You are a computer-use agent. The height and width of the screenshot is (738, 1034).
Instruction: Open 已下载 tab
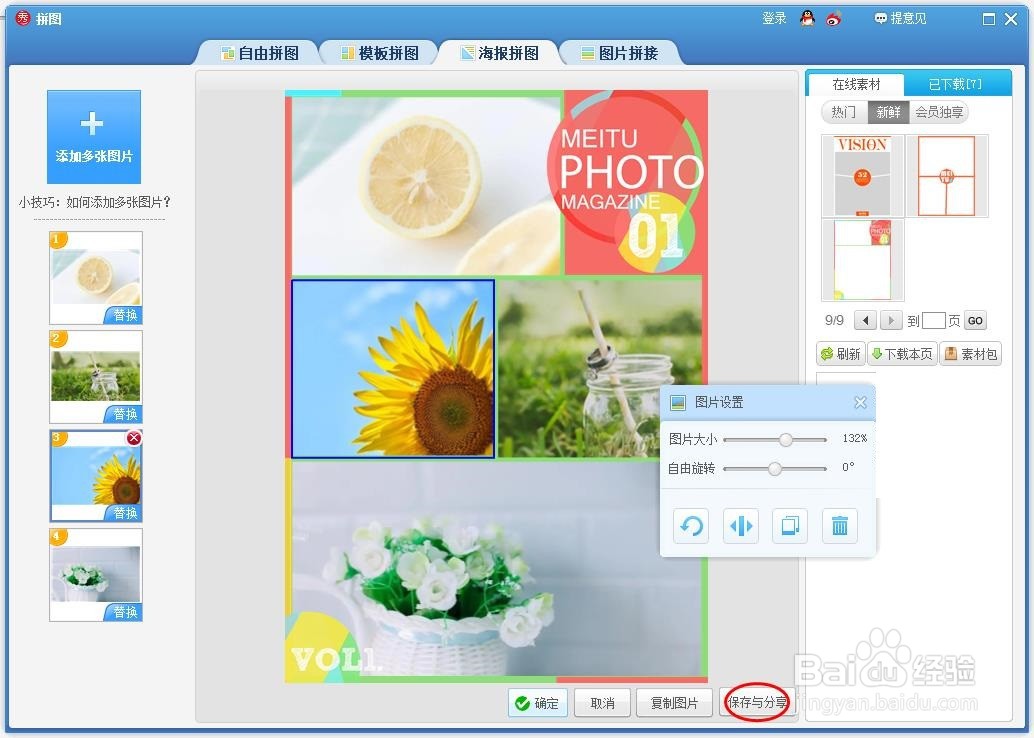pyautogui.click(x=956, y=84)
